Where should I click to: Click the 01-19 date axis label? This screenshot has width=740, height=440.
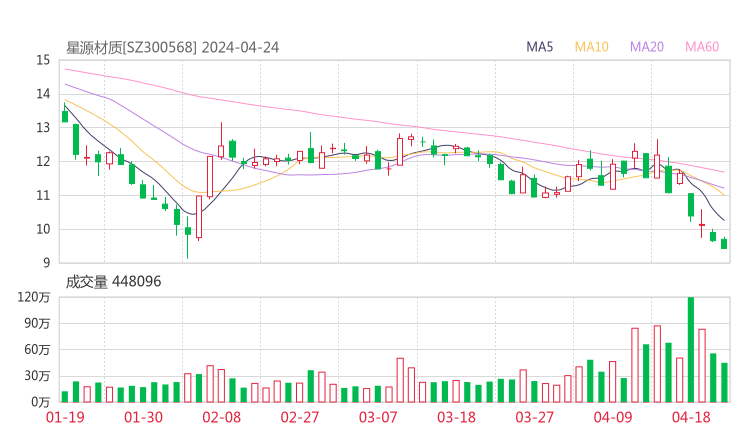[x=65, y=417]
